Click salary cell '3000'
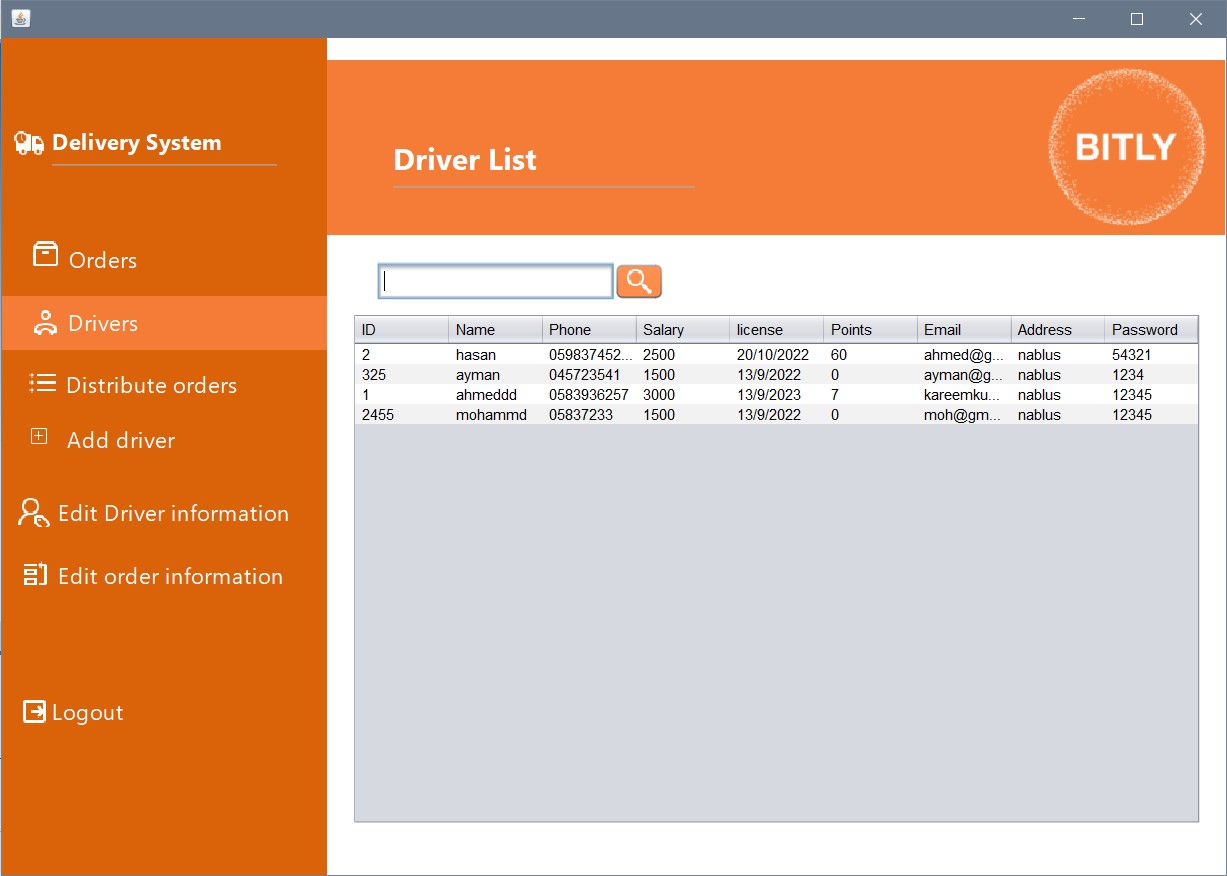1227x876 pixels. 683,395
